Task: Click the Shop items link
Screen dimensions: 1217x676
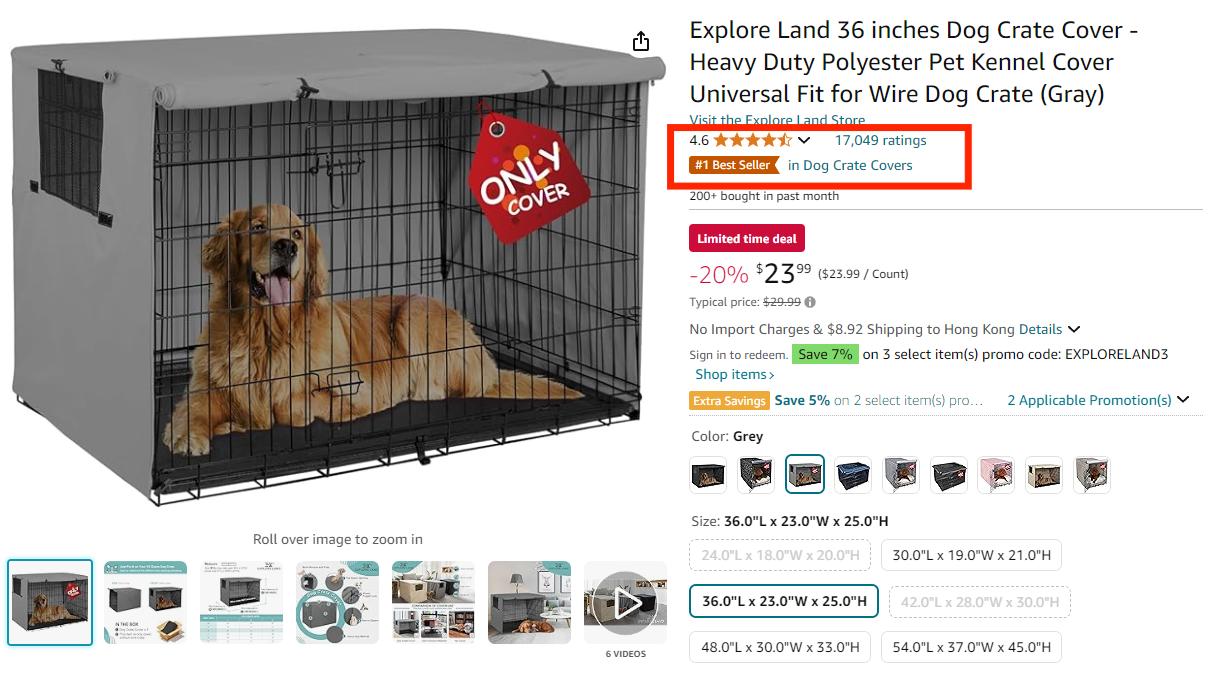Action: [735, 374]
